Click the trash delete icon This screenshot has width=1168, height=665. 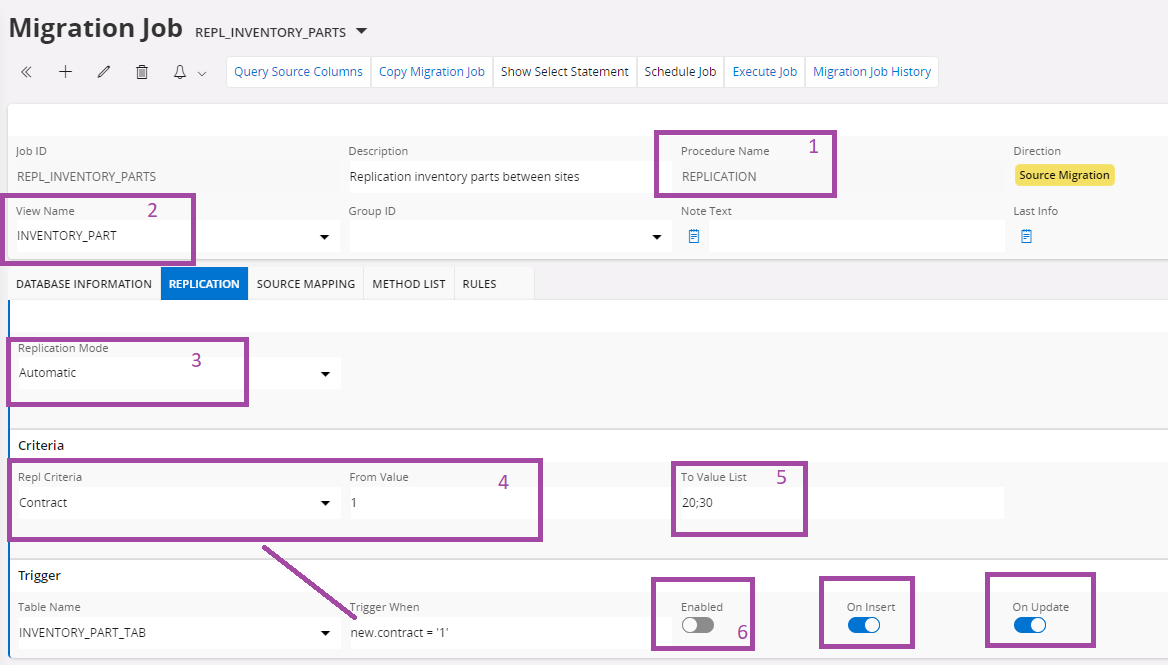[x=142, y=72]
